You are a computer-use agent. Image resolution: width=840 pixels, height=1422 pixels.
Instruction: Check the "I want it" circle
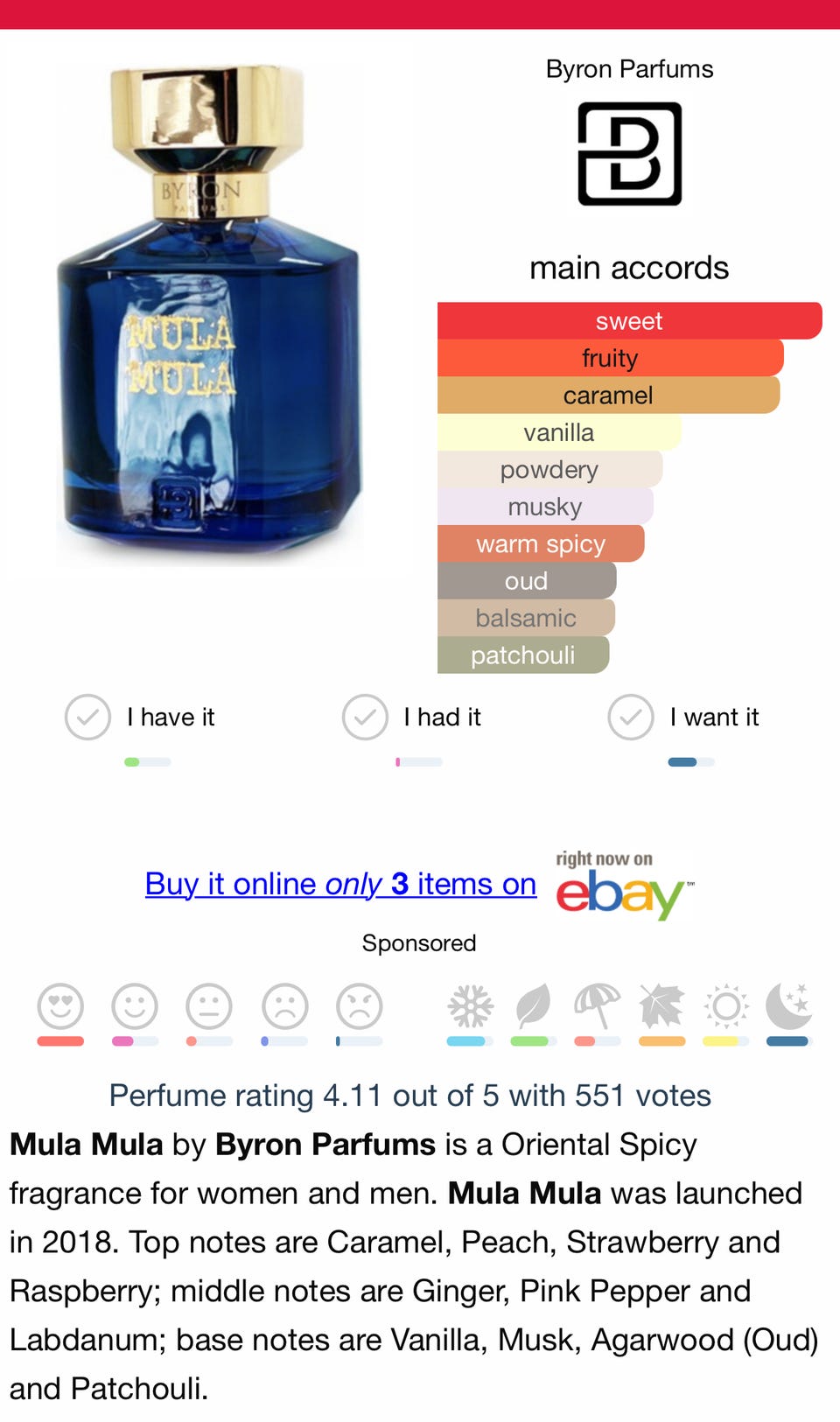point(631,718)
